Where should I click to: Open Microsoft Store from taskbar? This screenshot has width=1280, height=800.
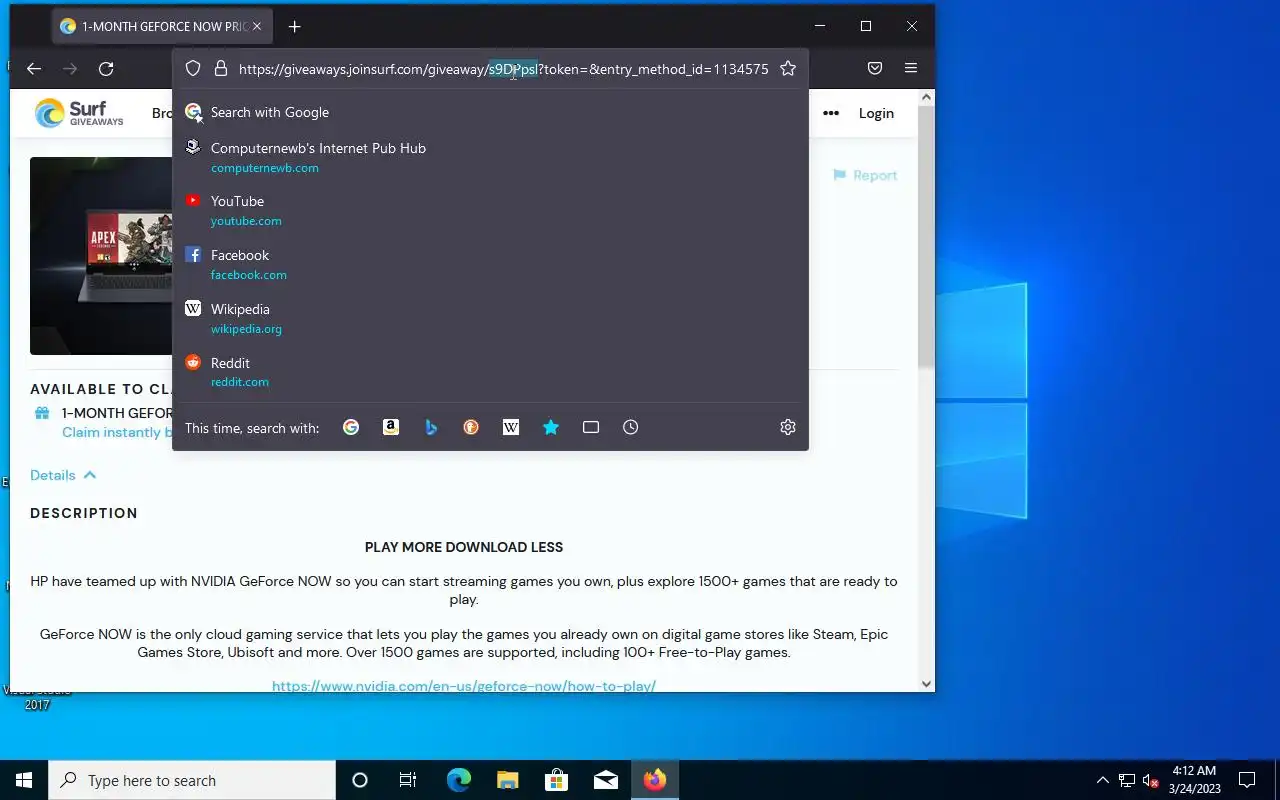pos(557,780)
